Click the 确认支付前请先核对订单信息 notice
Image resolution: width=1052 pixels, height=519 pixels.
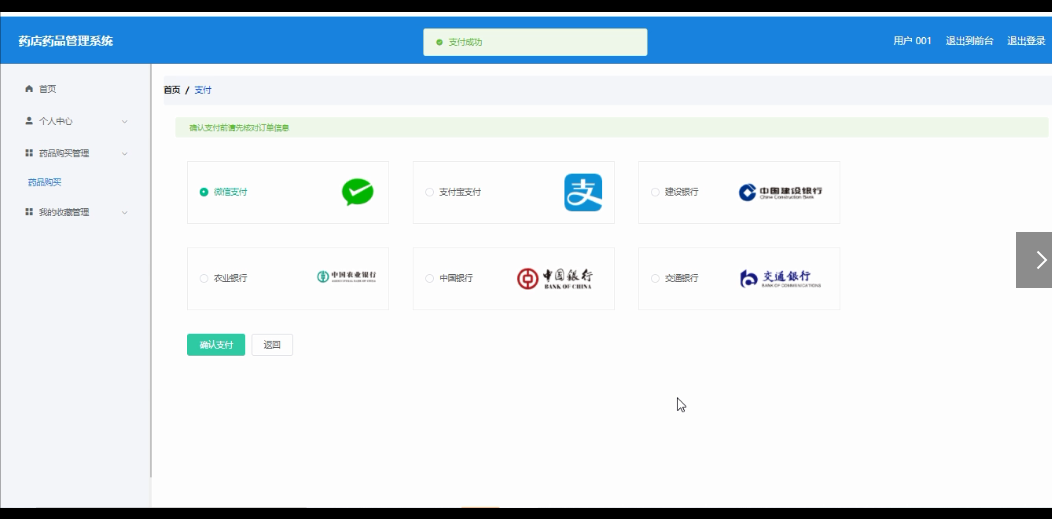tap(239, 127)
